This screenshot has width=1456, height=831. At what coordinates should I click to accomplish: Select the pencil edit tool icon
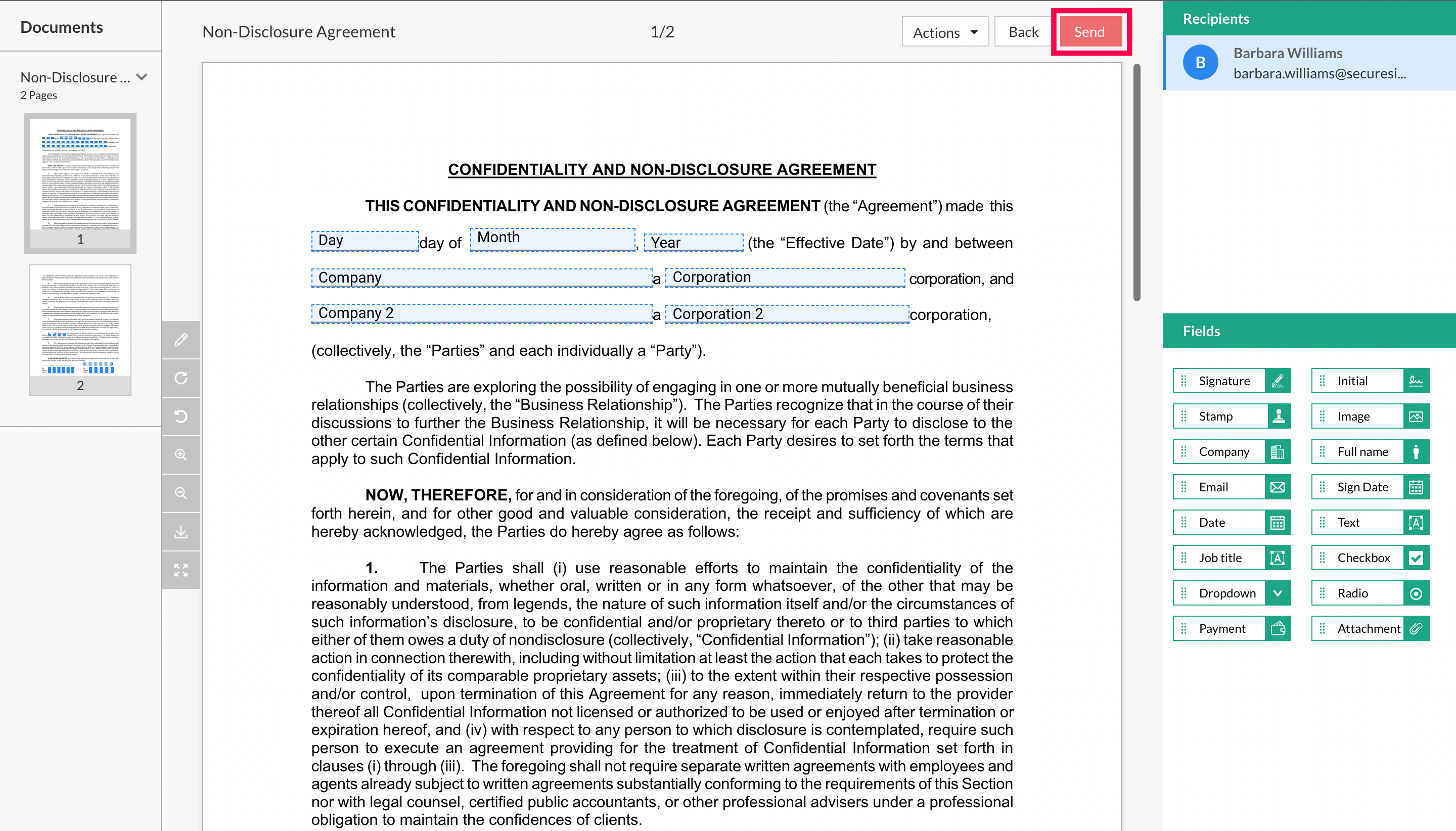click(x=181, y=340)
